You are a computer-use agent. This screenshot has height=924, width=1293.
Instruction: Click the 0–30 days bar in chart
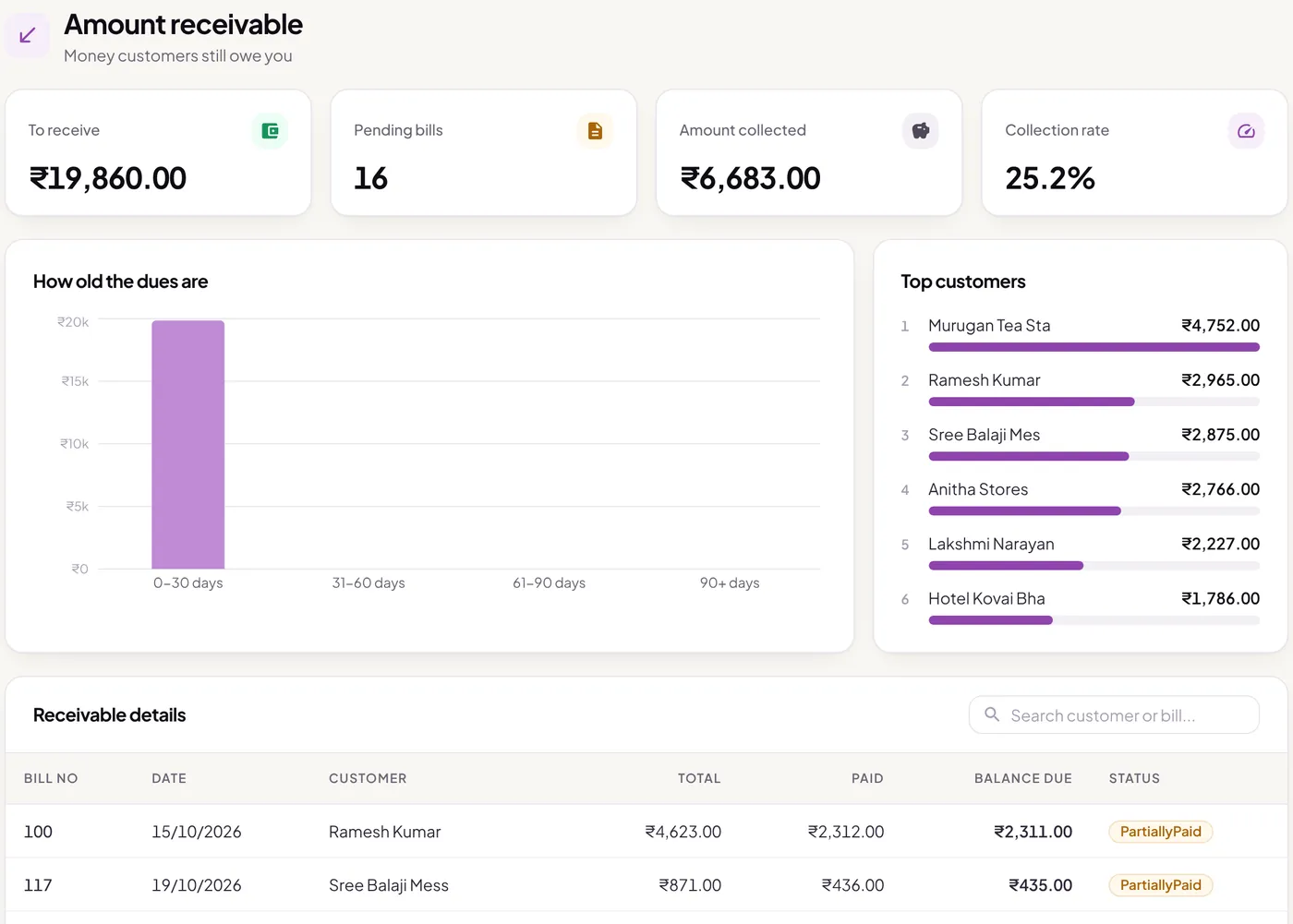click(x=188, y=444)
